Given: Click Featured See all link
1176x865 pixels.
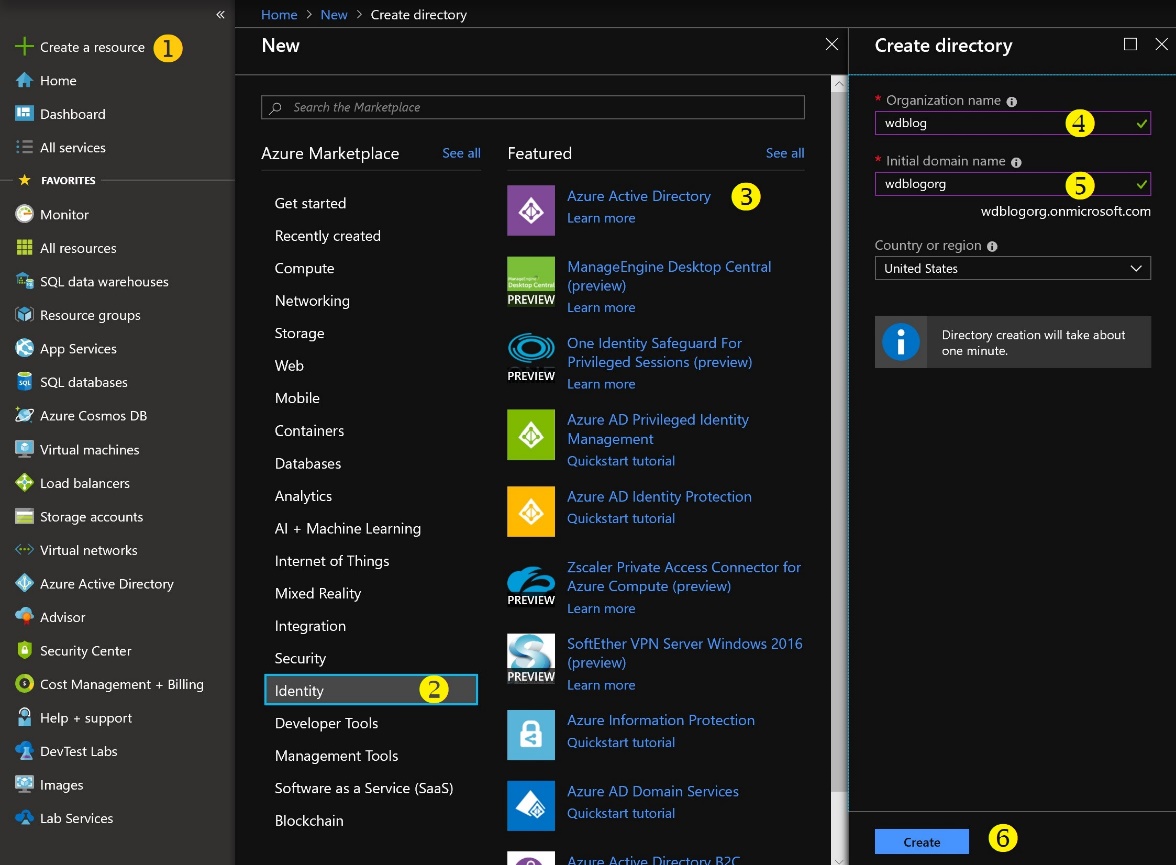Looking at the screenshot, I should point(785,153).
